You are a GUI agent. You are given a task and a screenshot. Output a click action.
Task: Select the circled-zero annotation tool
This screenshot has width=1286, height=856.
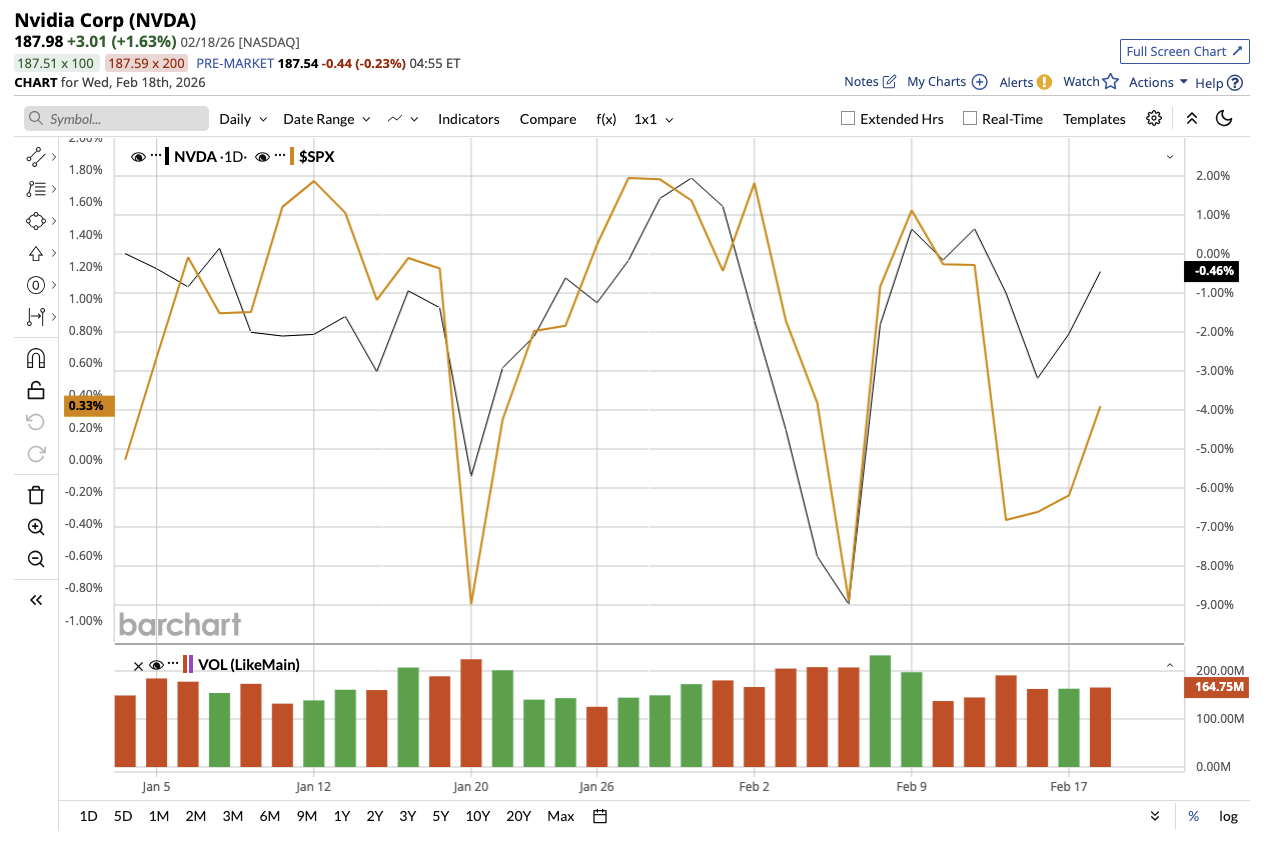(36, 285)
